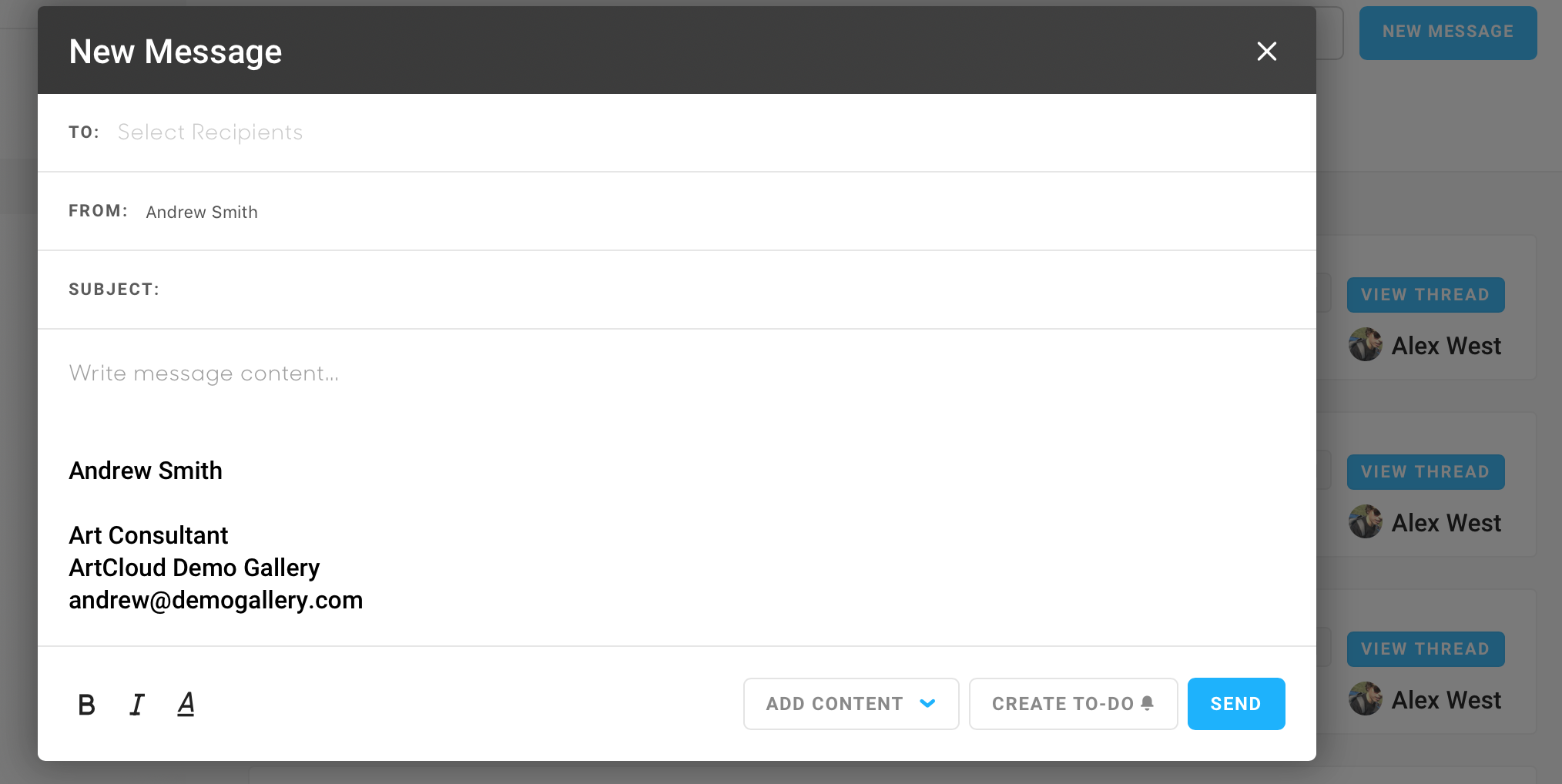Click the Subject input field
Viewport: 1562px width, 784px height.
pos(693,290)
